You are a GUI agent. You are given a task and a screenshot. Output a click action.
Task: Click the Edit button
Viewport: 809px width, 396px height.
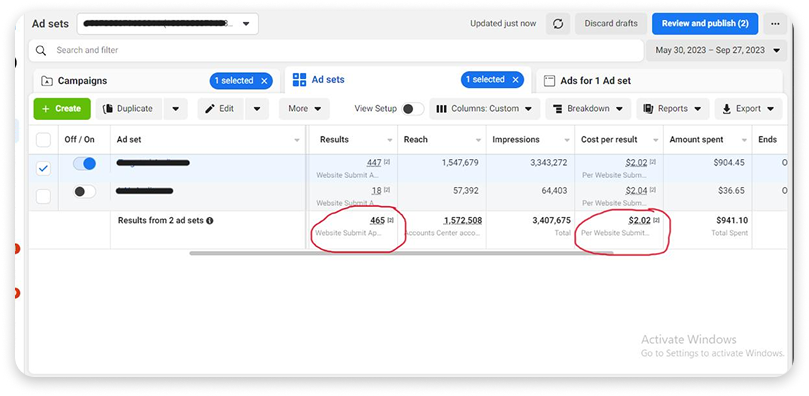220,109
